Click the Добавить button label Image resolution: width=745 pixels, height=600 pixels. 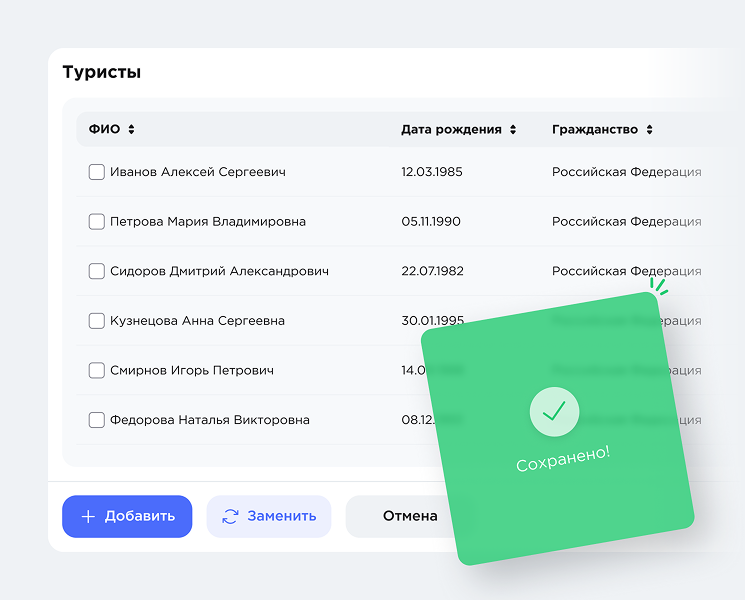tap(140, 517)
